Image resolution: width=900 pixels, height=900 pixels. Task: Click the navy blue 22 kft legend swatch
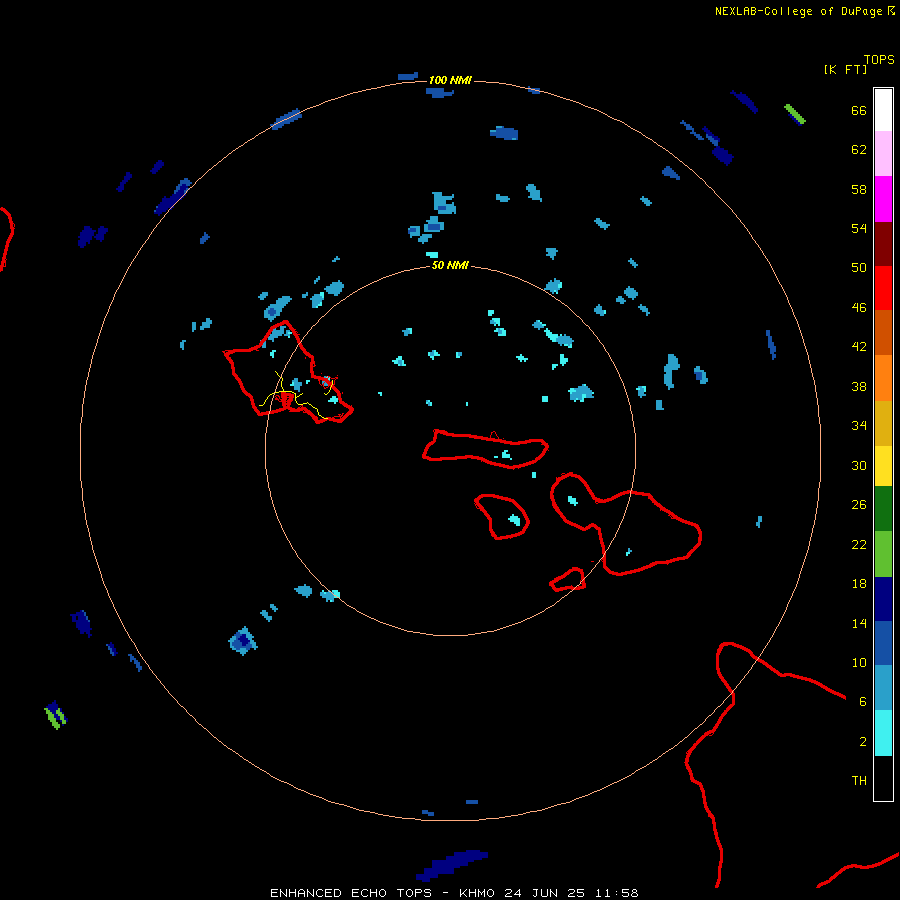tap(883, 599)
